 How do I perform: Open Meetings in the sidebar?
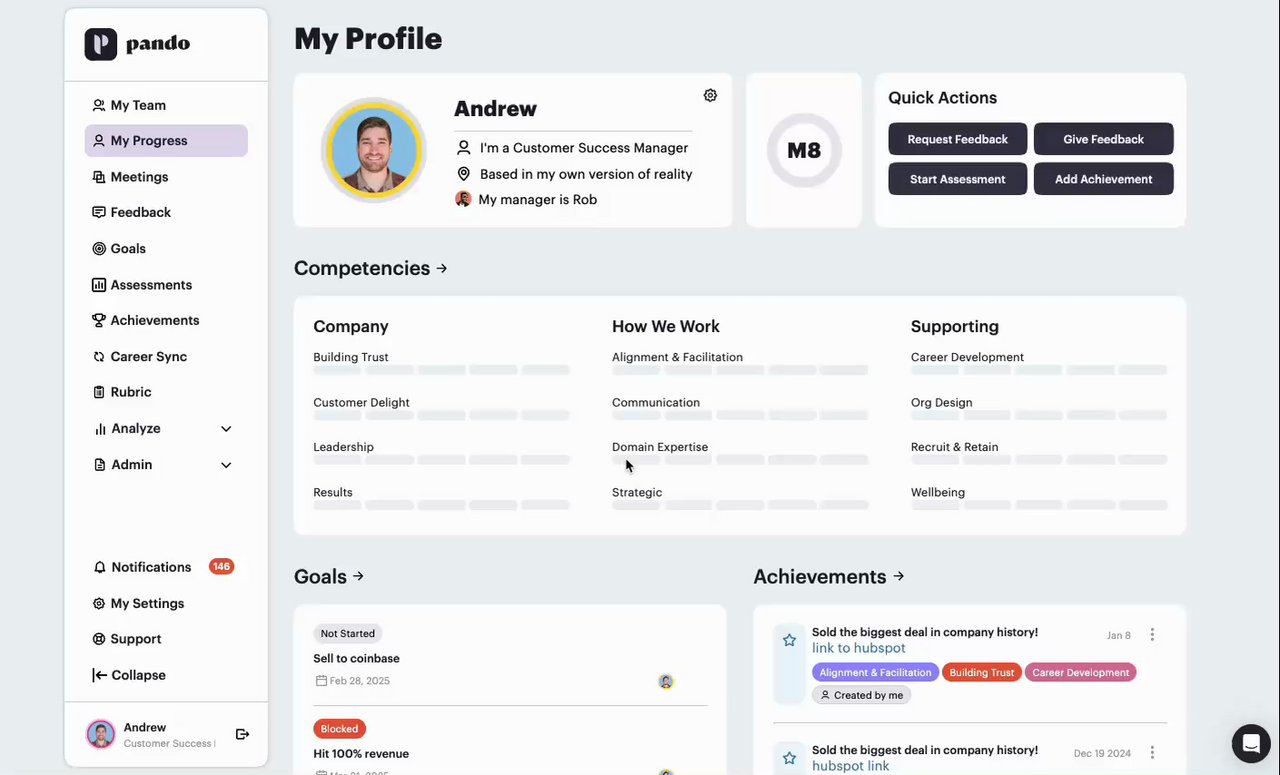[x=139, y=177]
